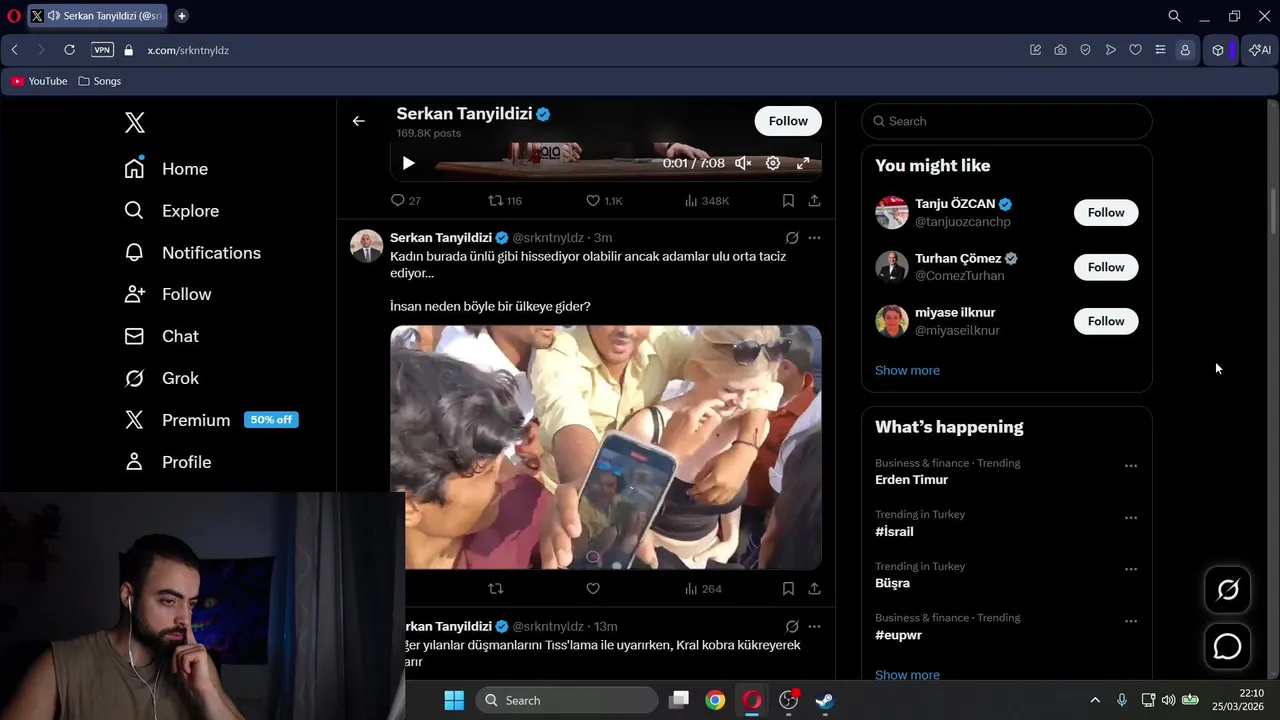Viewport: 1280px width, 720px height.
Task: Open the floating Grok button
Action: click(1227, 590)
